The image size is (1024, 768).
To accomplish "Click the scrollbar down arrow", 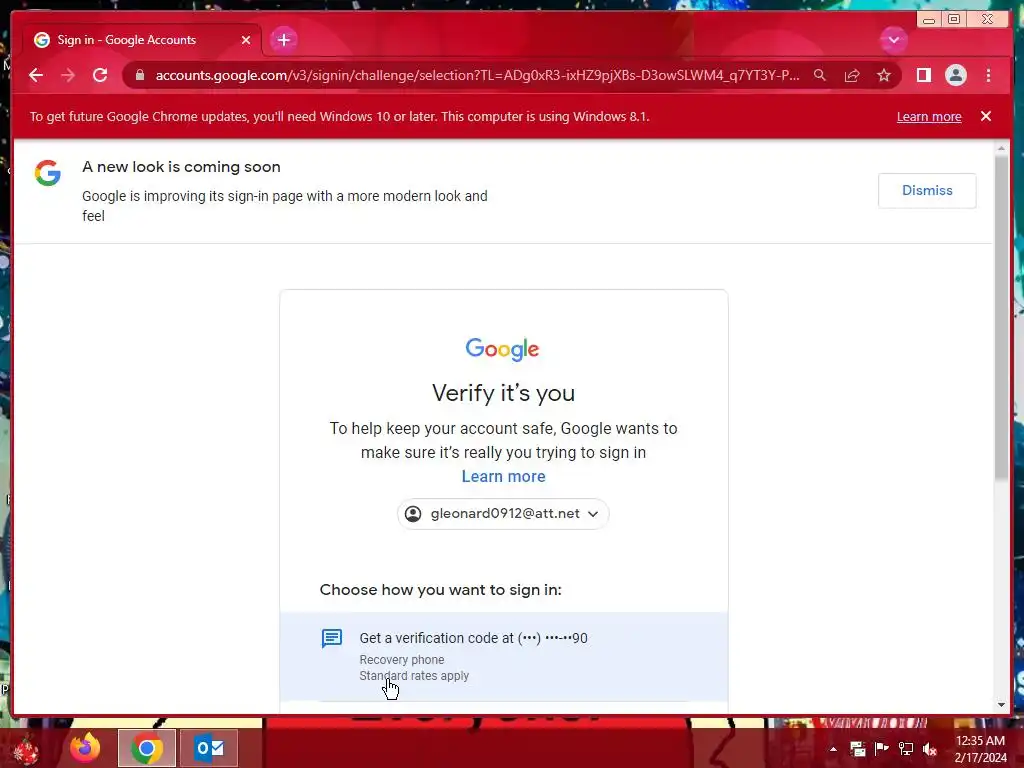I will 1001,705.
